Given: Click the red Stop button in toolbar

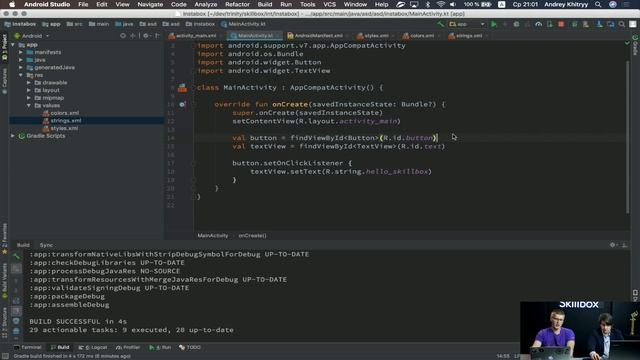Looking at the screenshot, I should [561, 24].
